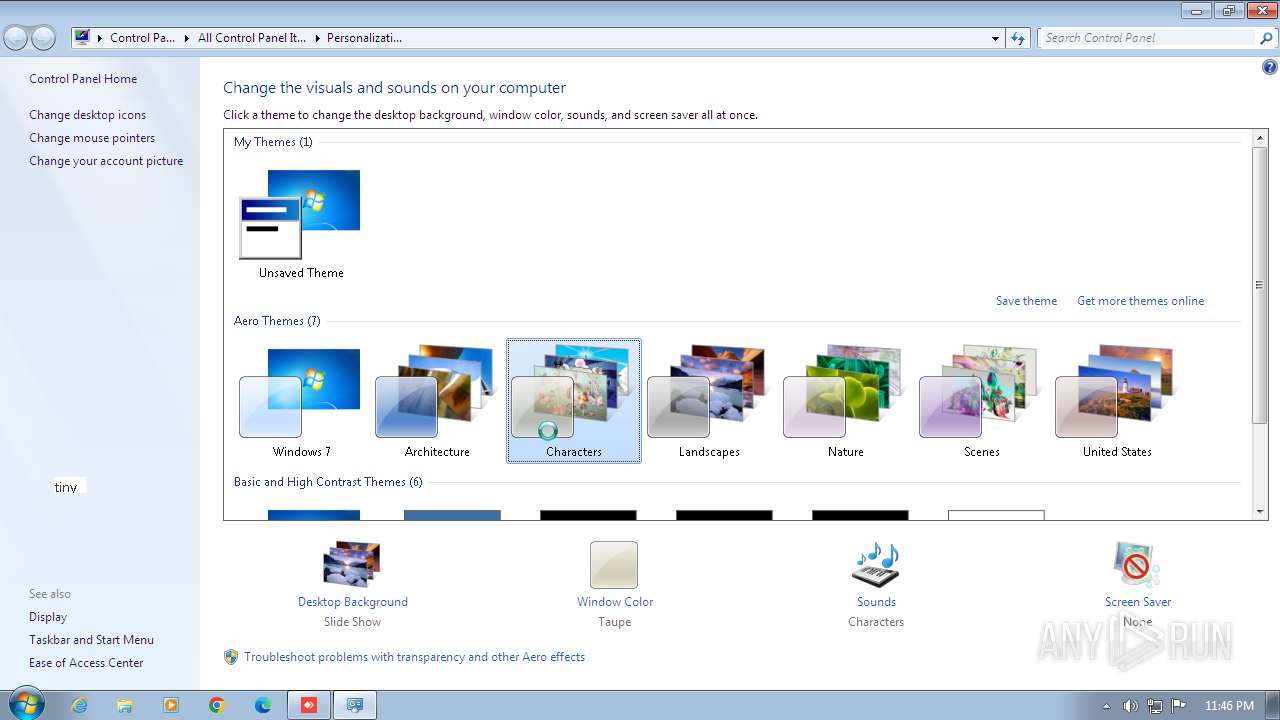1280x720 pixels.
Task: Open the Sounds icon with music notes
Action: coord(876,564)
